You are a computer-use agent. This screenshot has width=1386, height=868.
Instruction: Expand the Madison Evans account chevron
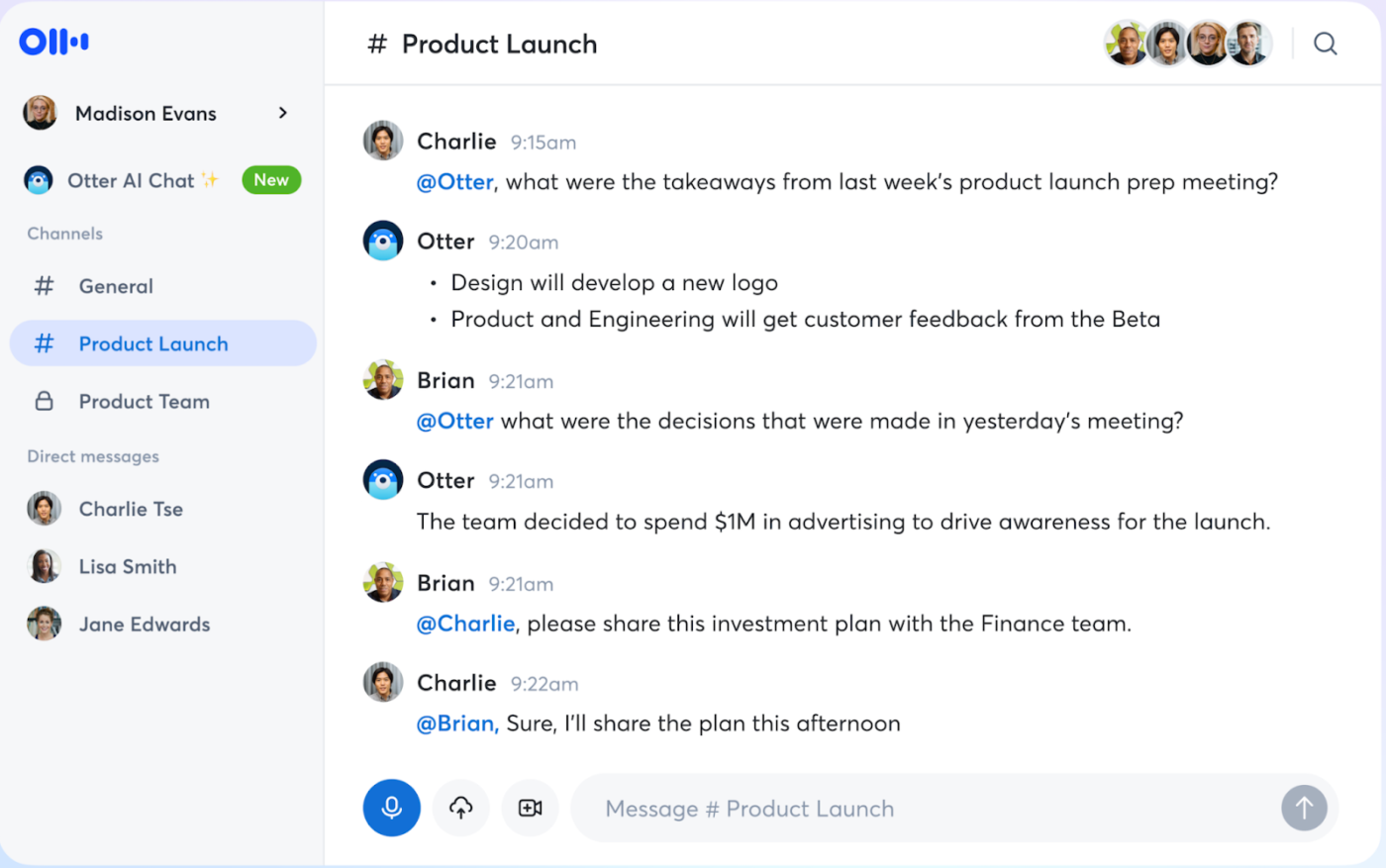[x=283, y=113]
